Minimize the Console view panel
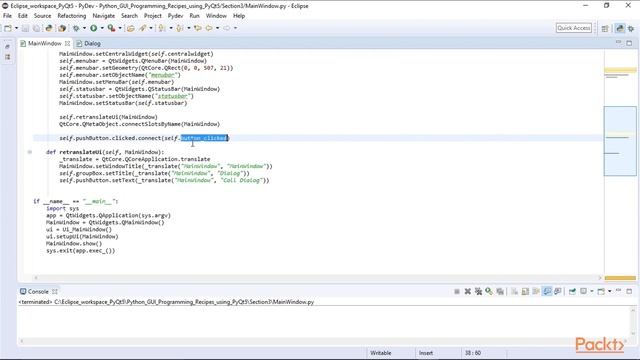 [618, 291]
